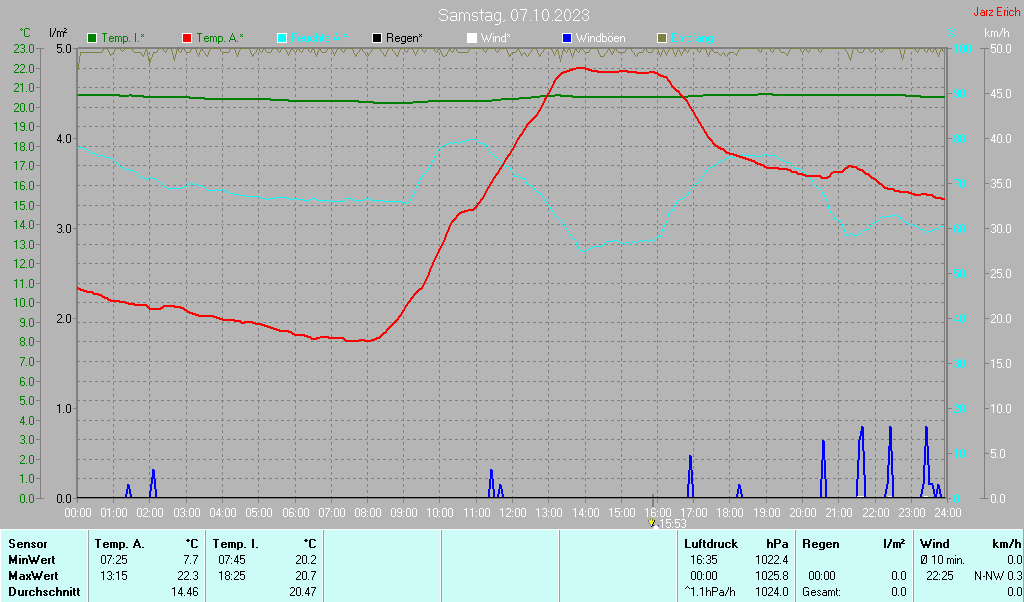
Task: Click the 20.47 average indoor temperature
Action: tap(303, 592)
